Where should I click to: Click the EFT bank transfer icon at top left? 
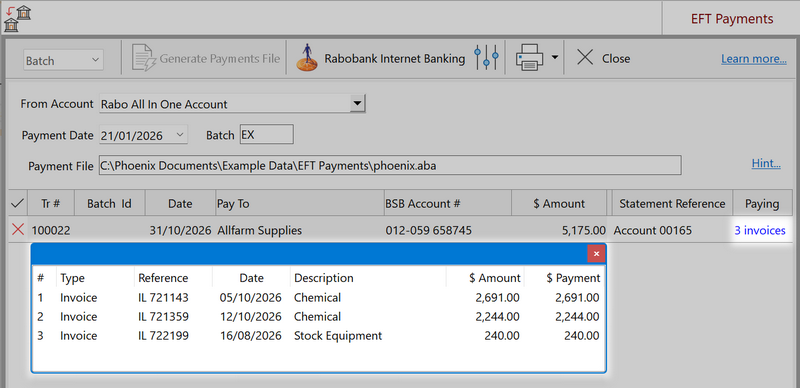(17, 18)
